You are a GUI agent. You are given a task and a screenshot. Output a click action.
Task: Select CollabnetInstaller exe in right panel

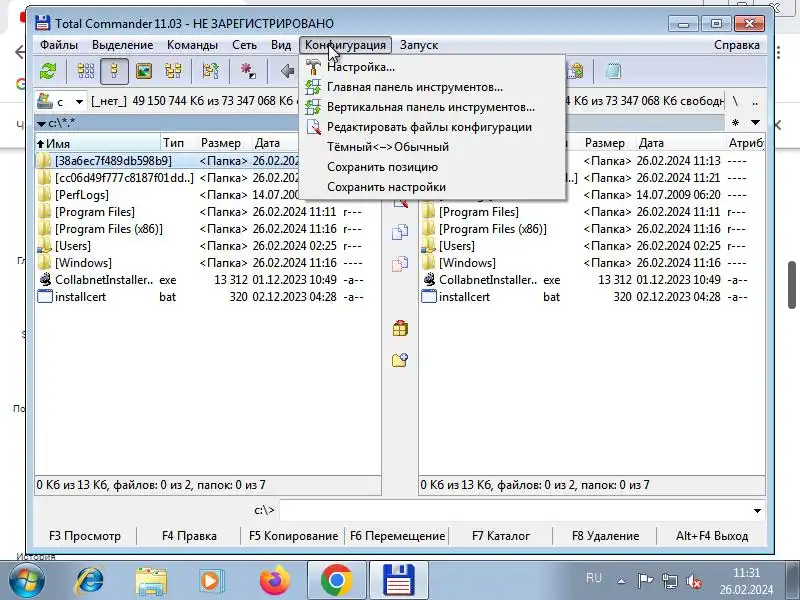coord(592,280)
